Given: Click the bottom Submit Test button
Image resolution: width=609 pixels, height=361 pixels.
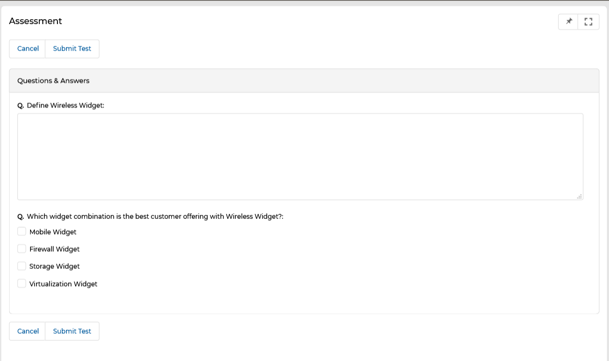Looking at the screenshot, I should 72,331.
